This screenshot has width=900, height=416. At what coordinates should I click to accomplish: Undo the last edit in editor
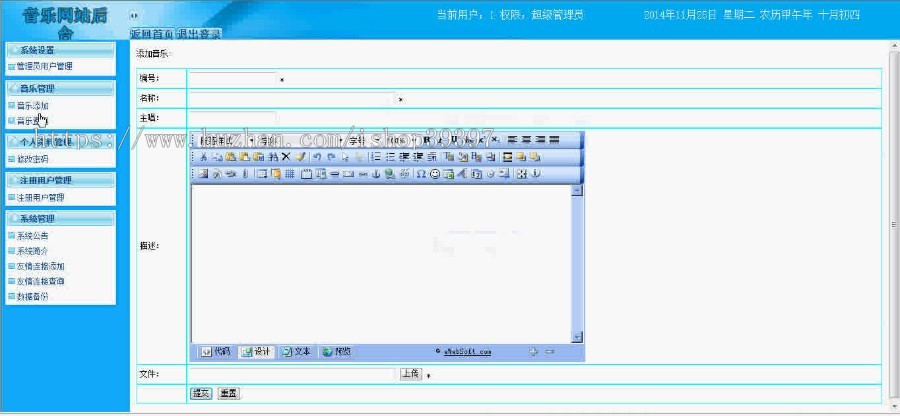[317, 157]
